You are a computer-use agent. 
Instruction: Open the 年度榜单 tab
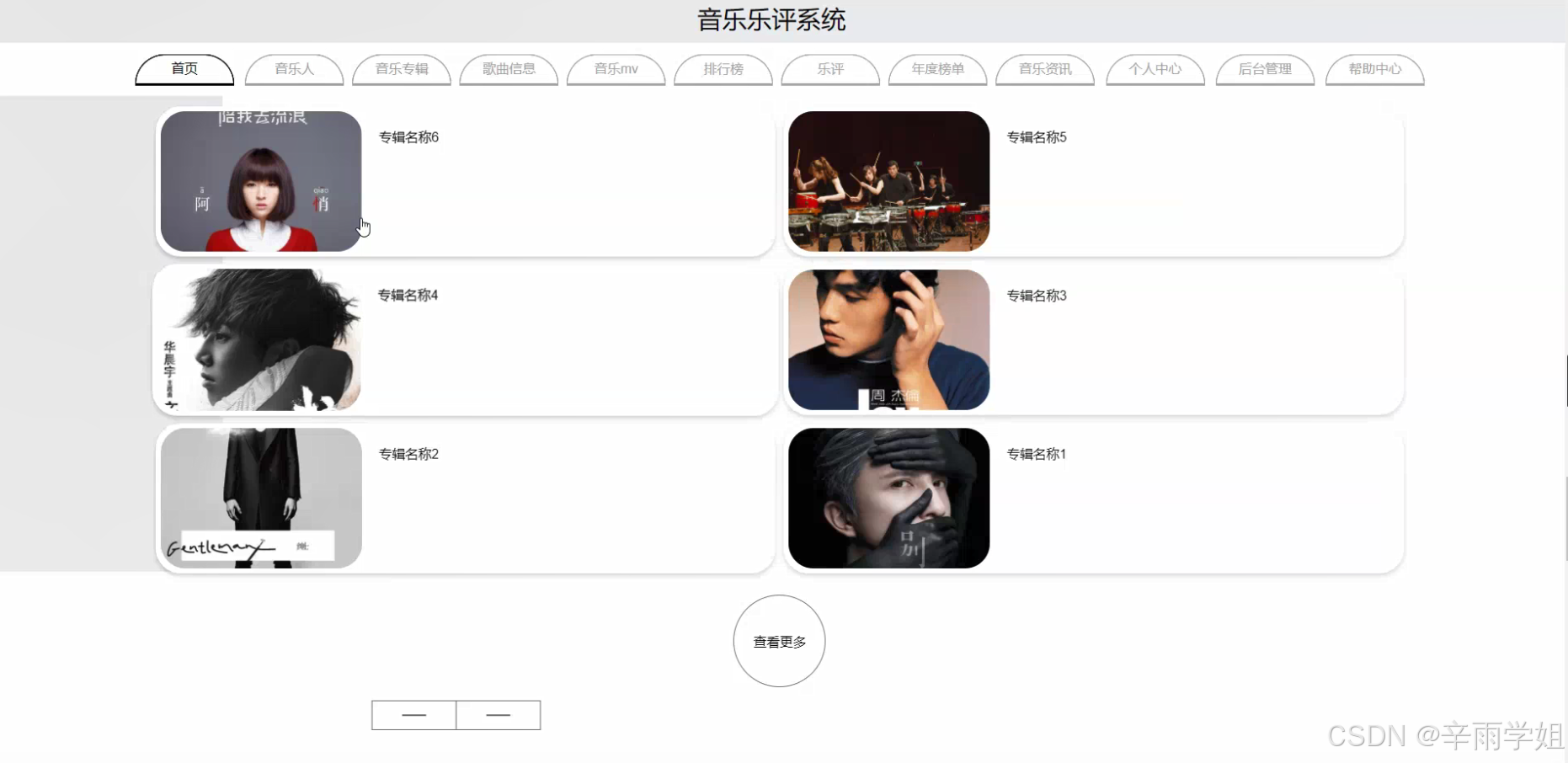tap(938, 69)
